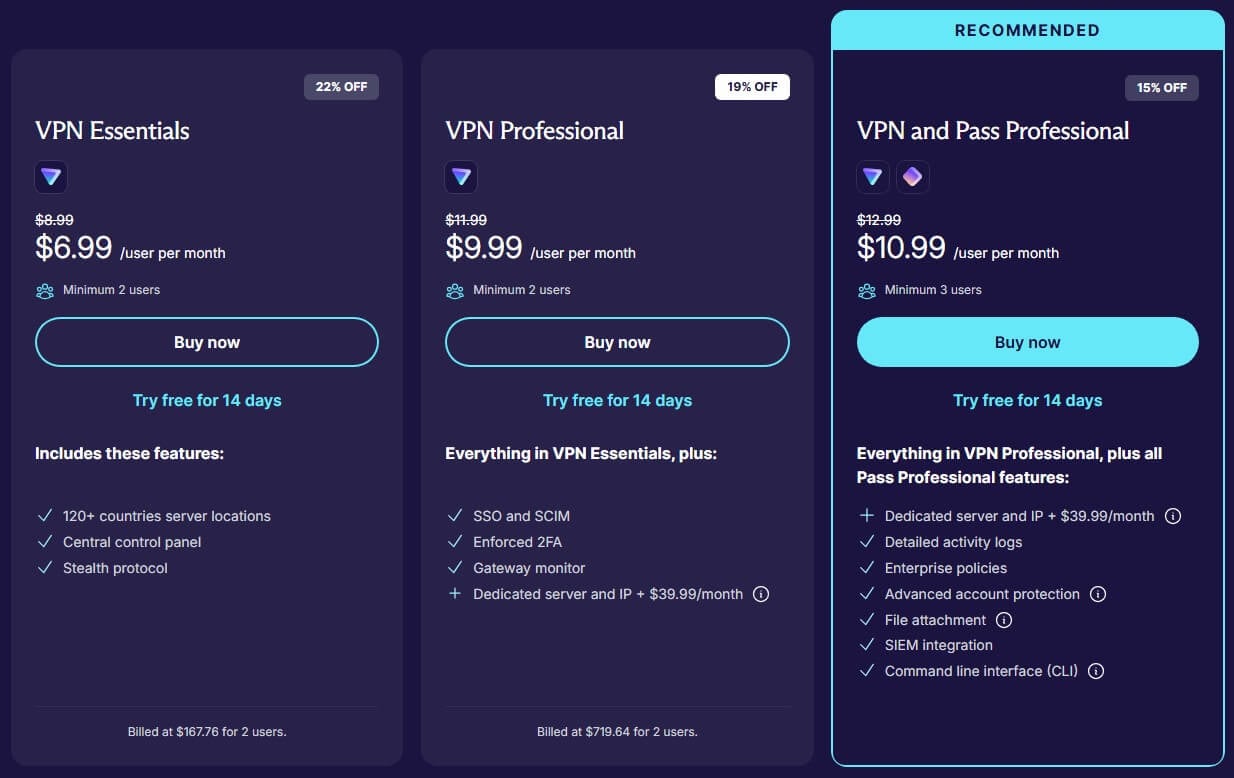Start the free trial for VPN Professional
Image resolution: width=1234 pixels, height=778 pixels.
click(616, 400)
